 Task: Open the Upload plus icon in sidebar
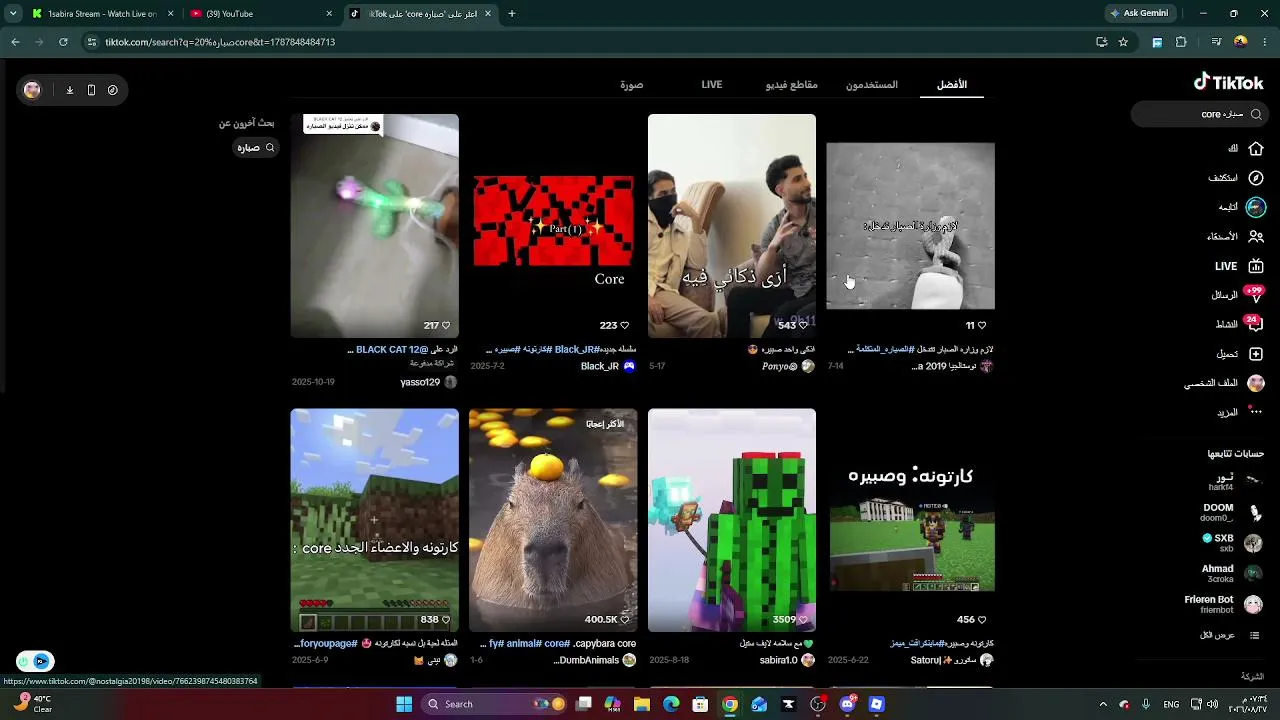coord(1256,354)
